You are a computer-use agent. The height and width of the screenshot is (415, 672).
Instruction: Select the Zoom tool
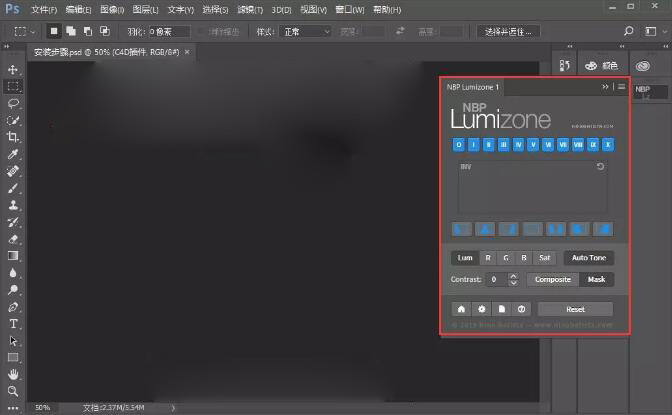coord(13,391)
